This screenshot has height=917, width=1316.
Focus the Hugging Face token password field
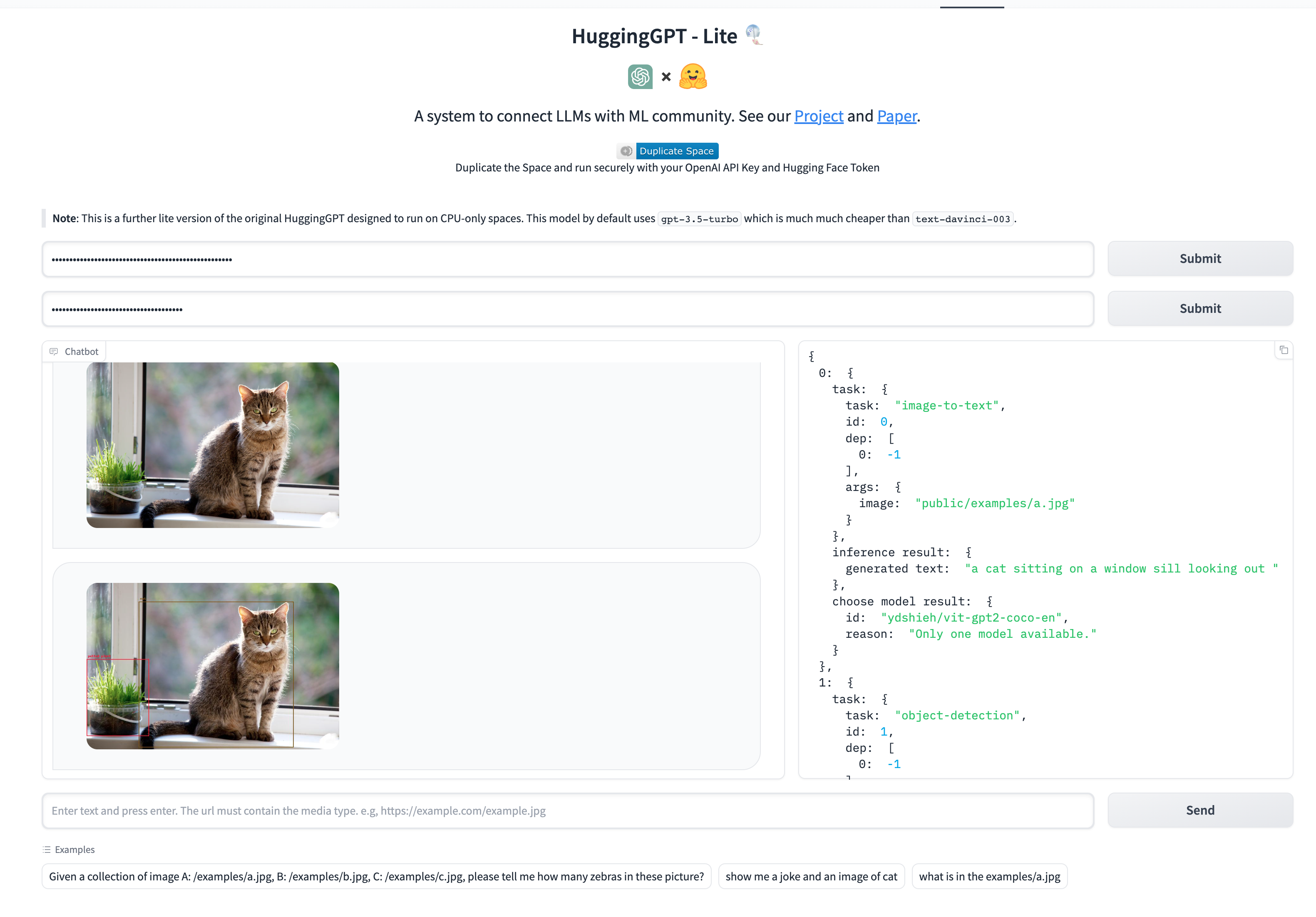567,309
